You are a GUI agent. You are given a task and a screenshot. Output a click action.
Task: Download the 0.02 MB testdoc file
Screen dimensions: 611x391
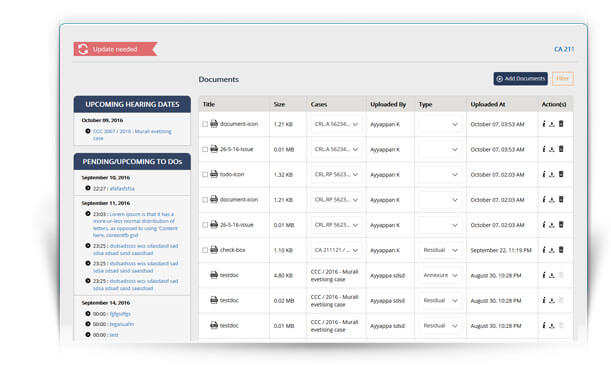point(552,301)
